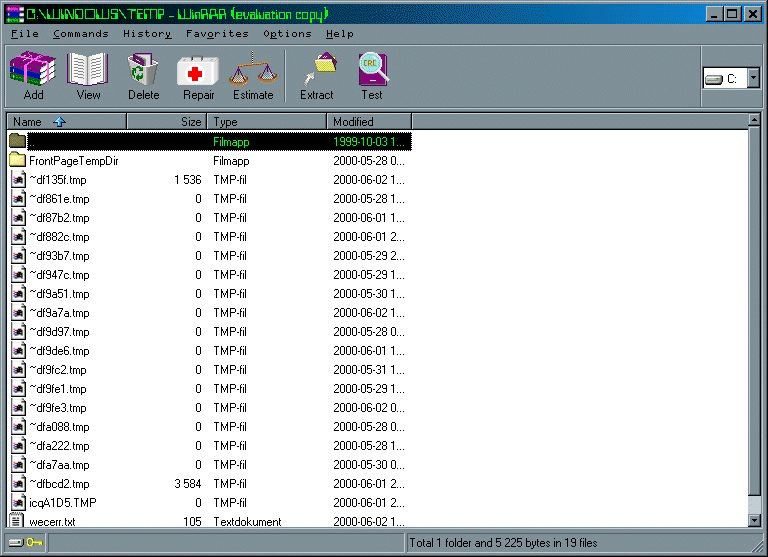Select file ~df947c.tmp
This screenshot has width=768, height=557.
(x=59, y=275)
